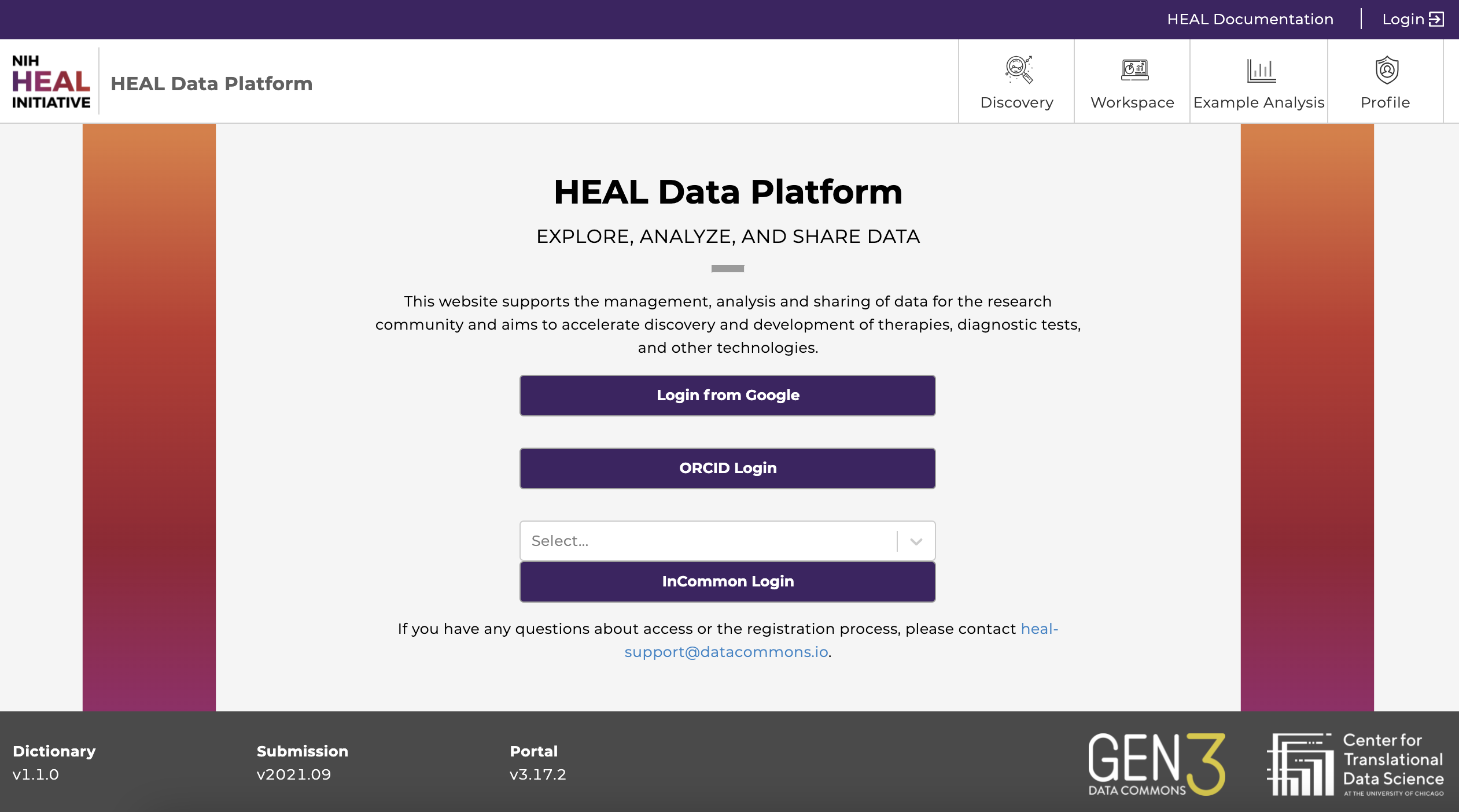
Task: Switch to the Workspace tab
Action: coord(1132,81)
